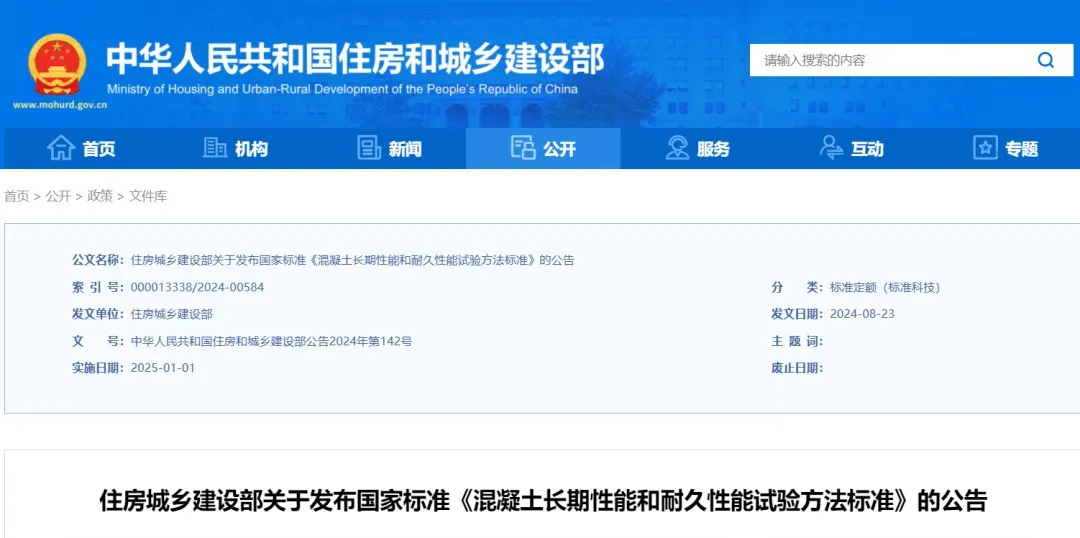This screenshot has height=538, width=1080.
Task: Open the 专题 navigation tab
Action: tap(1005, 148)
